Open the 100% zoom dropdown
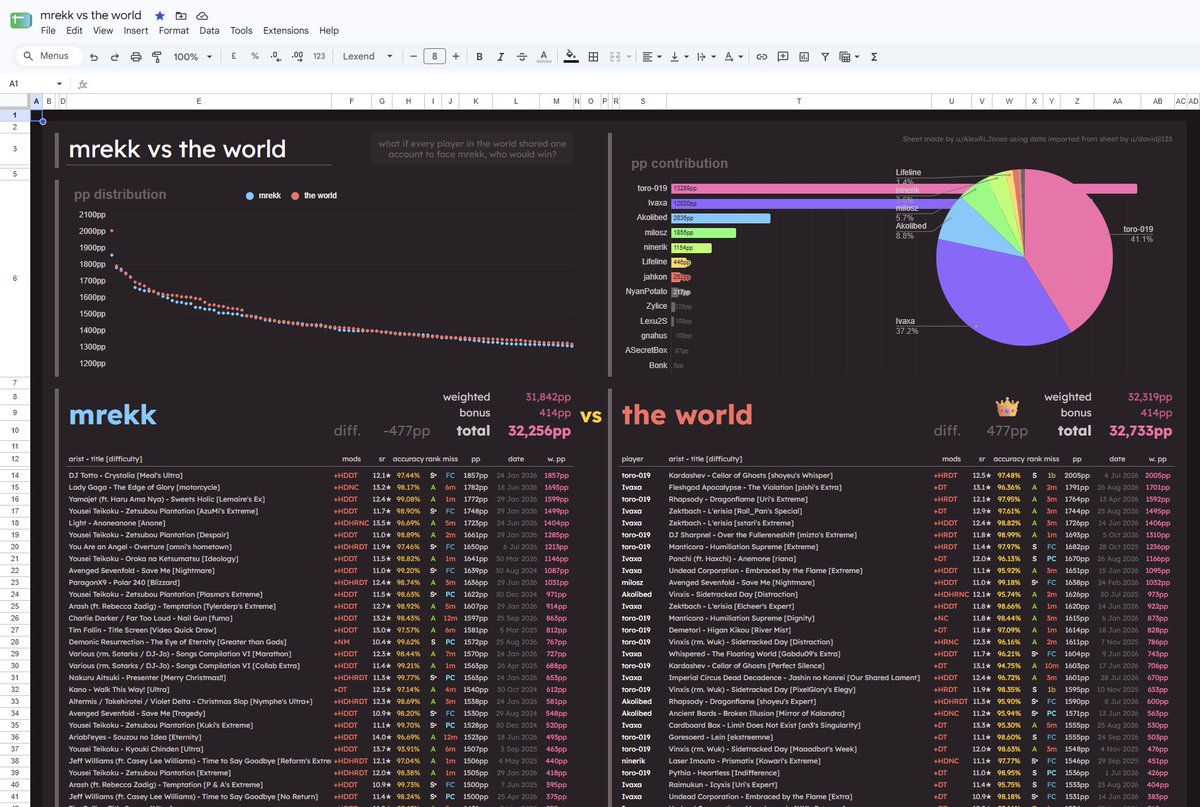Viewport: 1200px width, 807px height. click(x=193, y=57)
